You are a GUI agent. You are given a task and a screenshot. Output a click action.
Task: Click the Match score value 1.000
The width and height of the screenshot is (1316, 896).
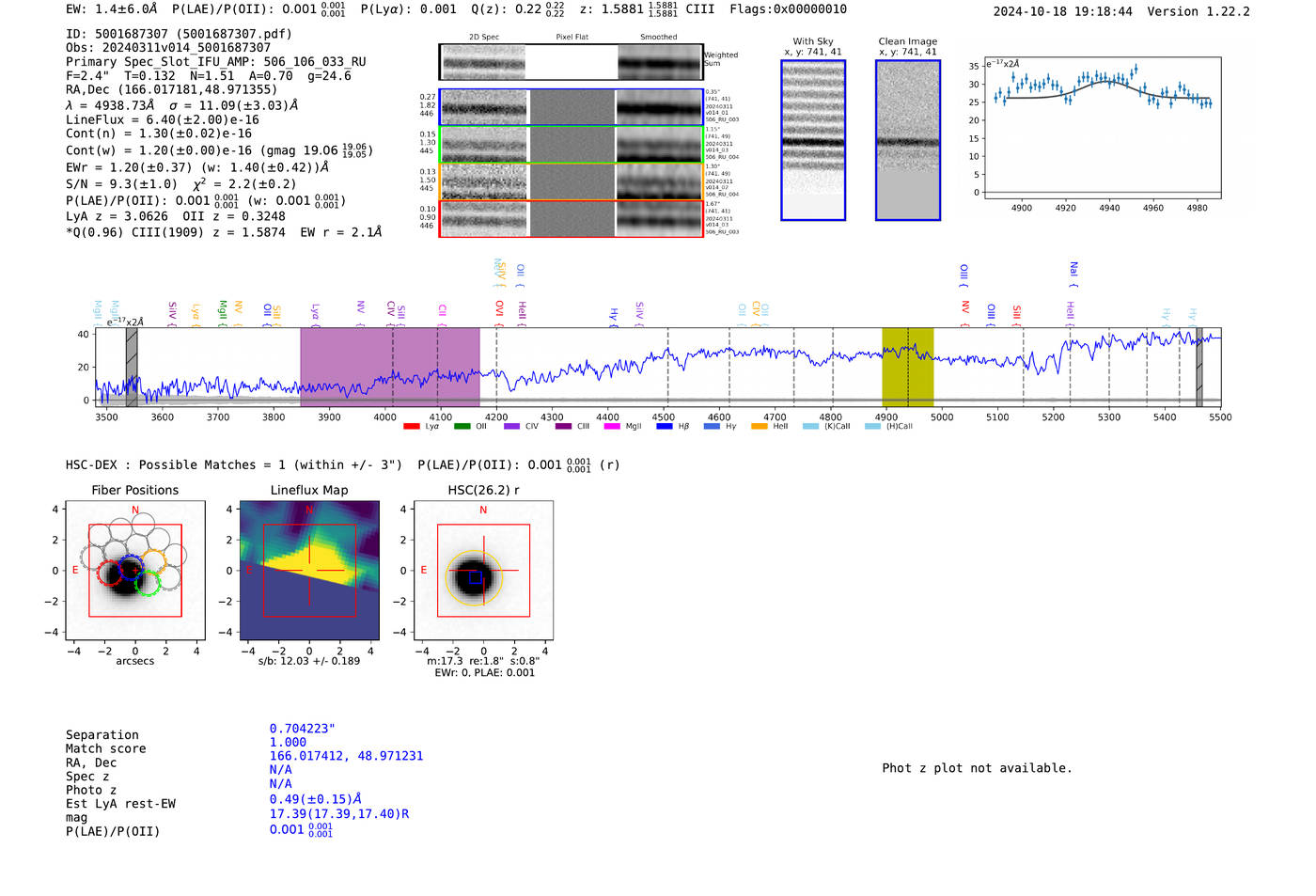(288, 742)
